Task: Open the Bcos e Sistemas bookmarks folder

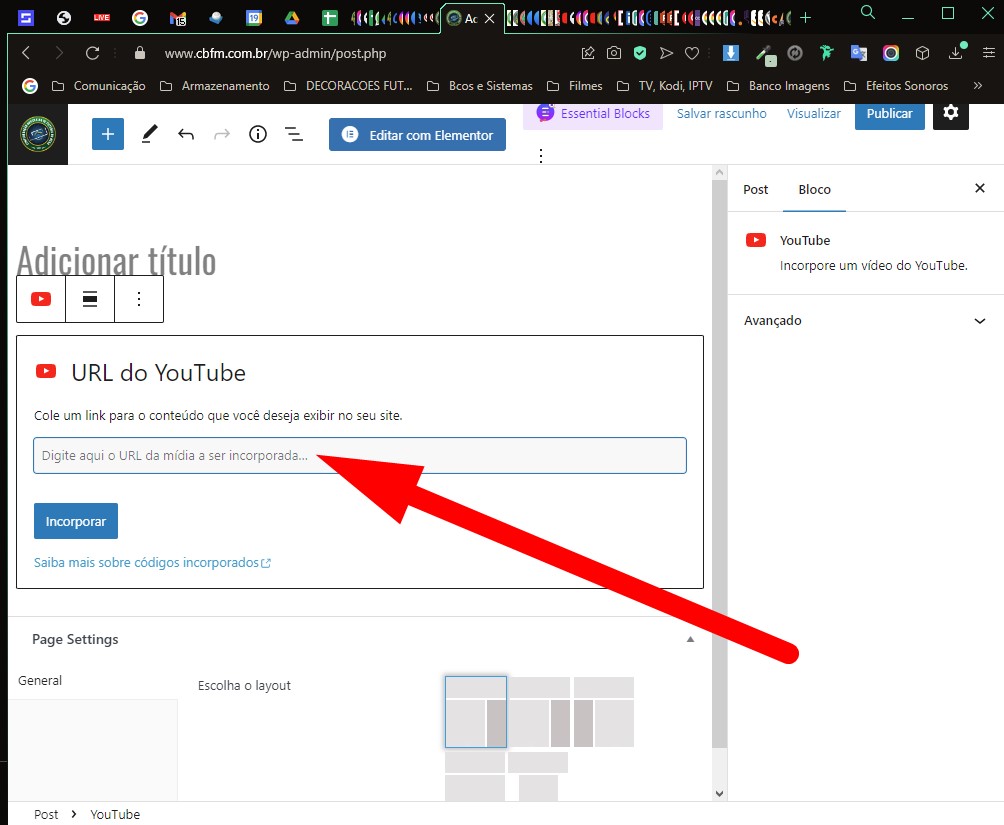Action: point(480,85)
